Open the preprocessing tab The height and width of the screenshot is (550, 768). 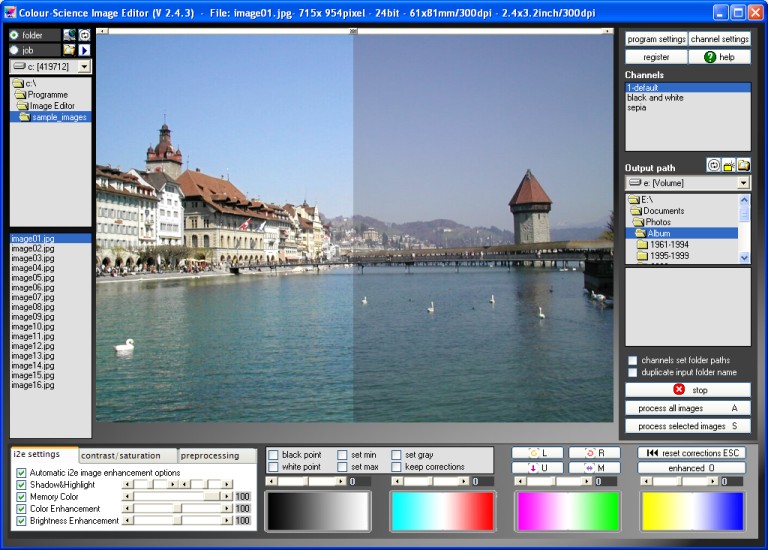click(x=210, y=456)
